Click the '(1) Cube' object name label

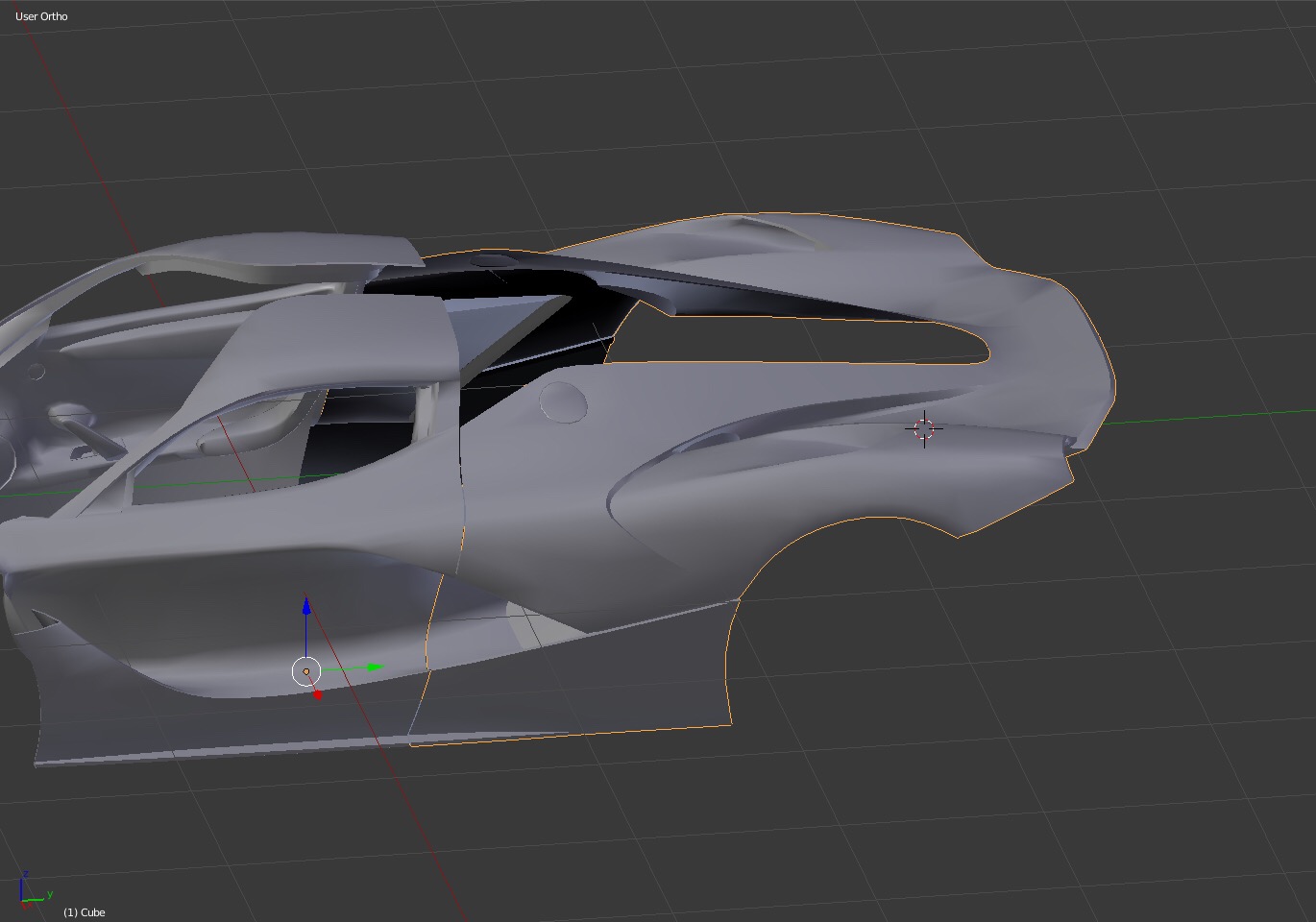tap(85, 912)
